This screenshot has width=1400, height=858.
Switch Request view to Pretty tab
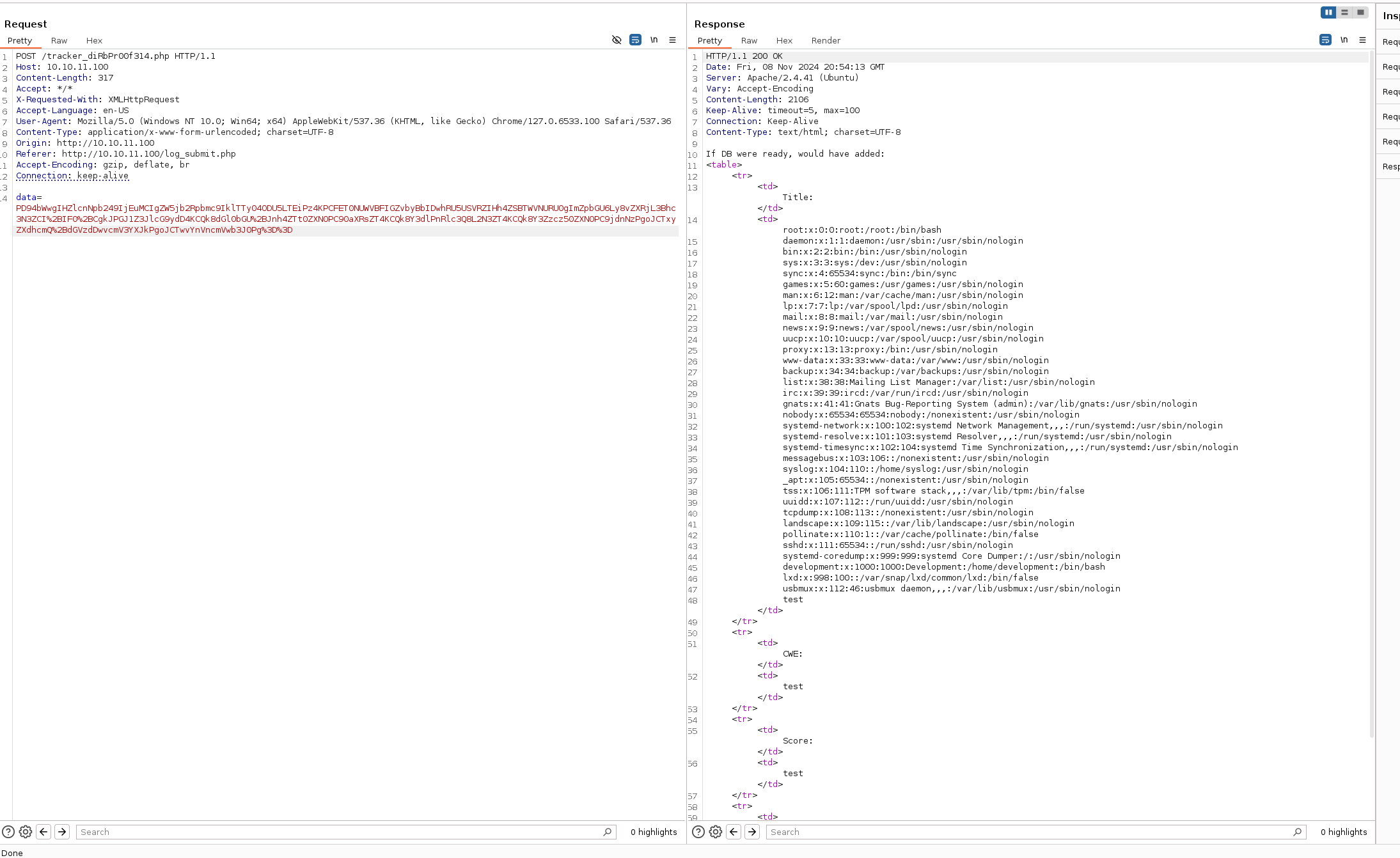pos(20,40)
